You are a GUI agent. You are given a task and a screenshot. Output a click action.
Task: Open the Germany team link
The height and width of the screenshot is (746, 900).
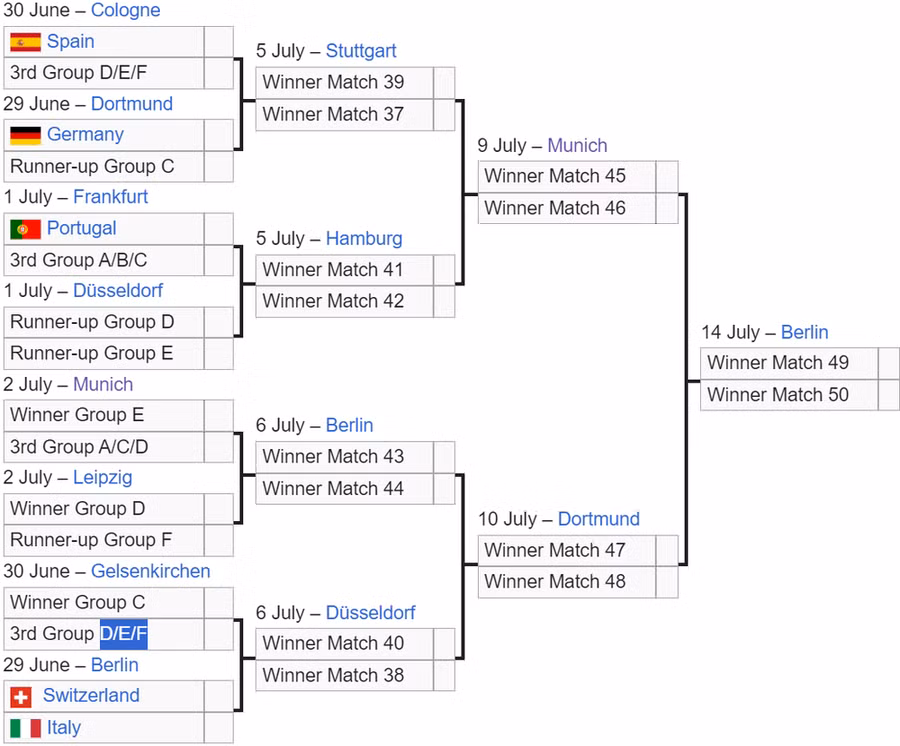(x=85, y=135)
